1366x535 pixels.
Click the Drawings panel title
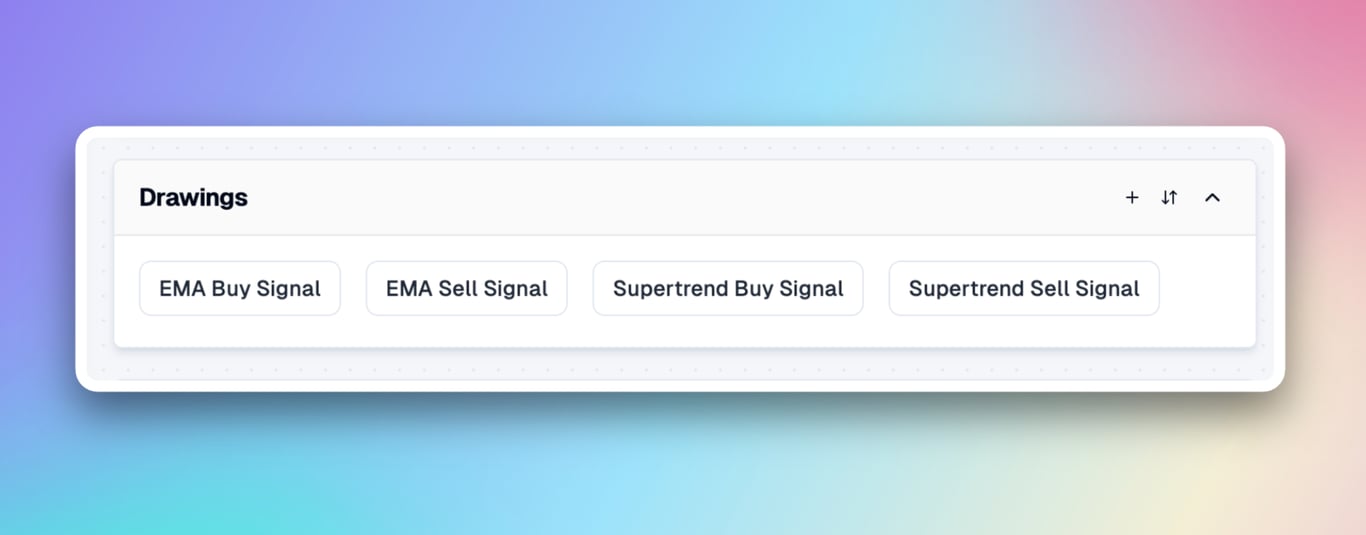[193, 198]
